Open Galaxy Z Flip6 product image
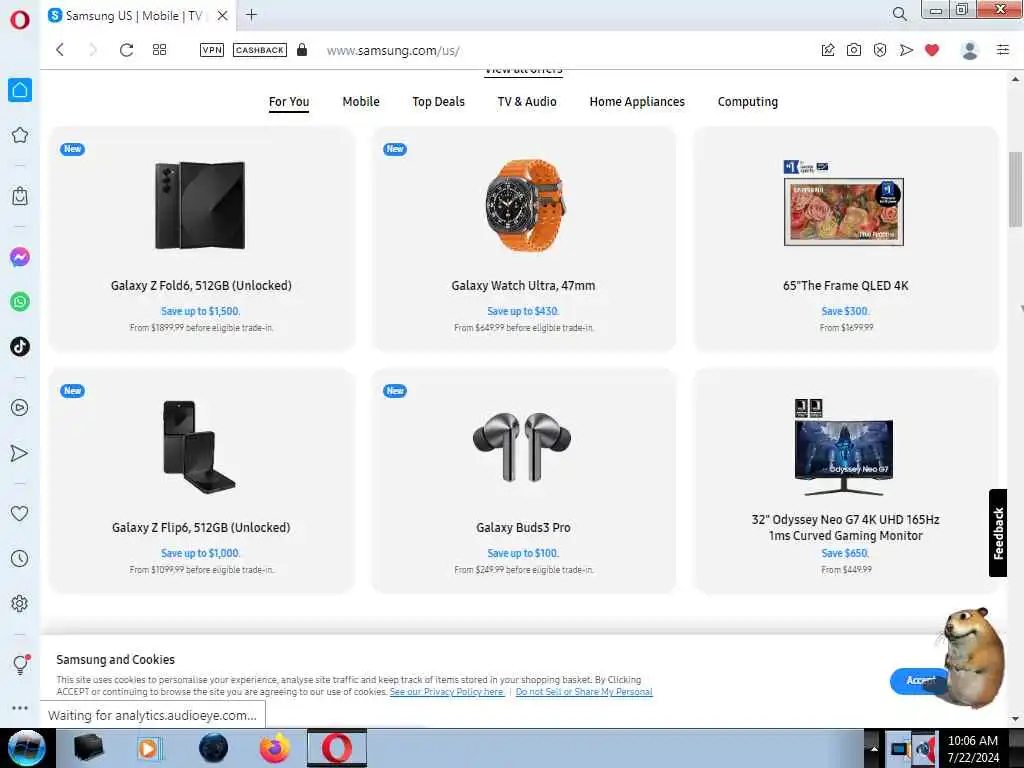The height and width of the screenshot is (768, 1024). (x=199, y=447)
